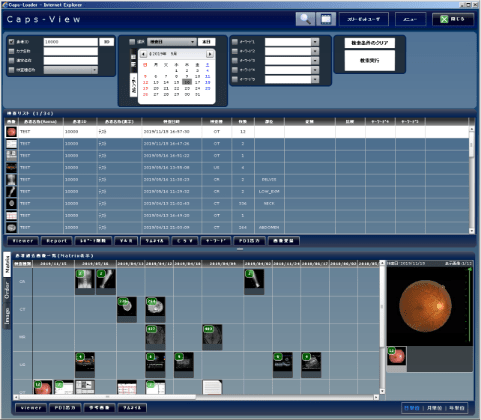Switch to the Order side tab
The width and height of the screenshot is (481, 420).
(7, 290)
